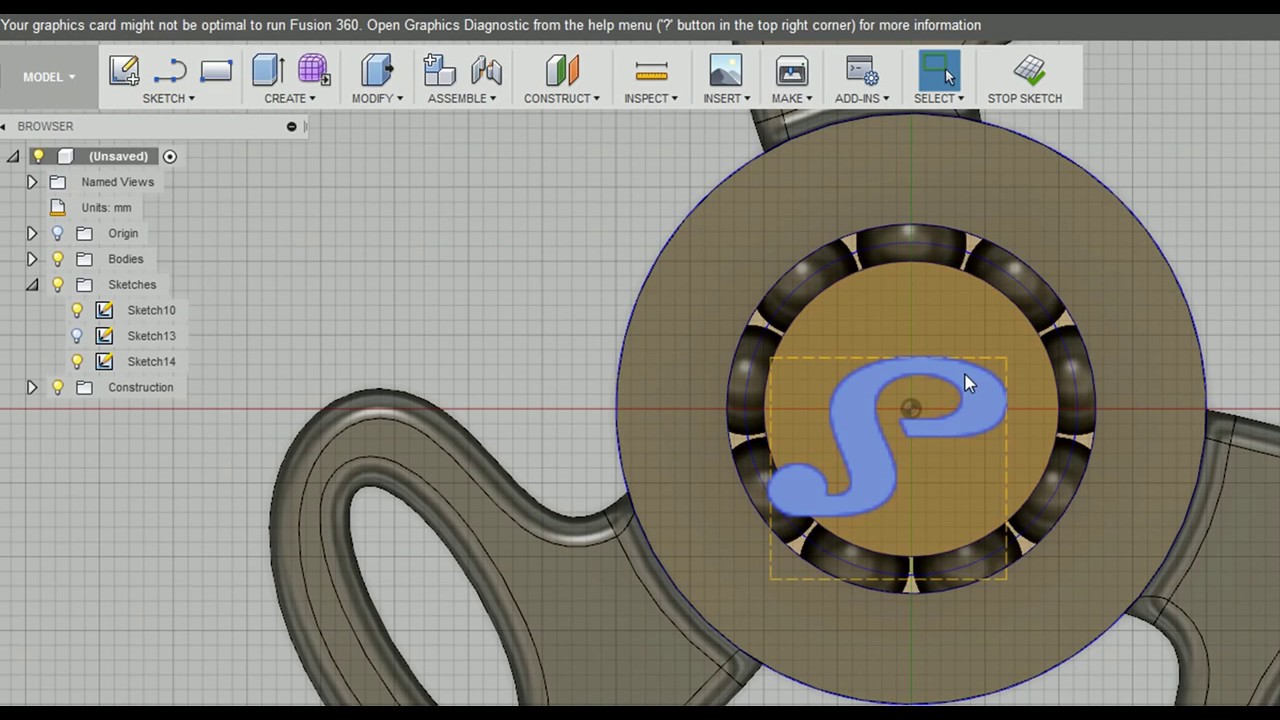Expand the Origin tree node
The image size is (1280, 720).
32,233
